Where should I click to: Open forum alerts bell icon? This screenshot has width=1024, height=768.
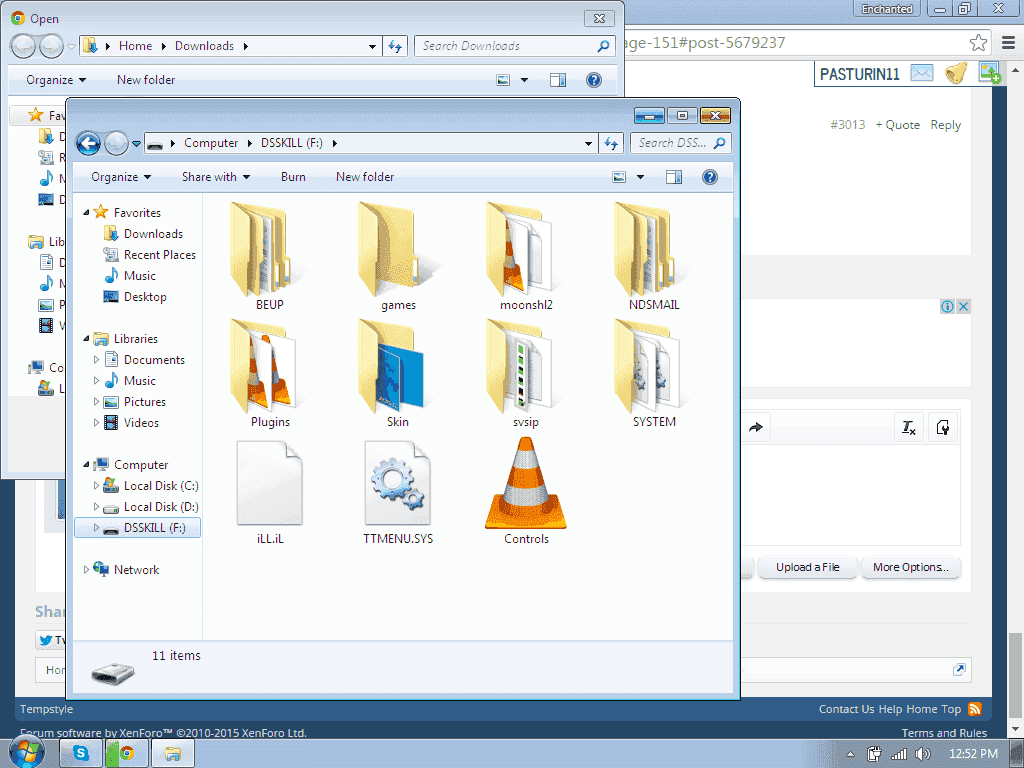956,72
